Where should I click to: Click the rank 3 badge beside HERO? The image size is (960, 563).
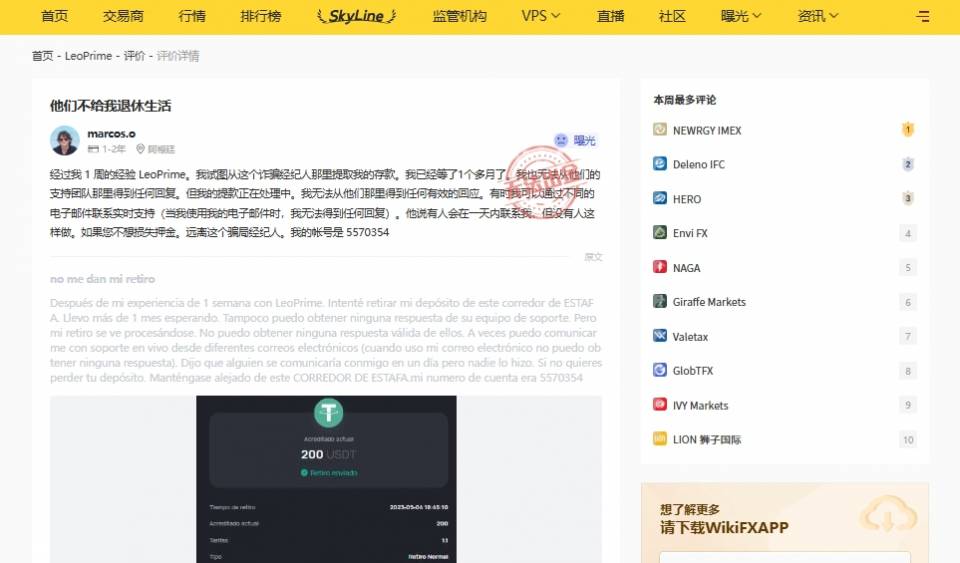click(908, 198)
